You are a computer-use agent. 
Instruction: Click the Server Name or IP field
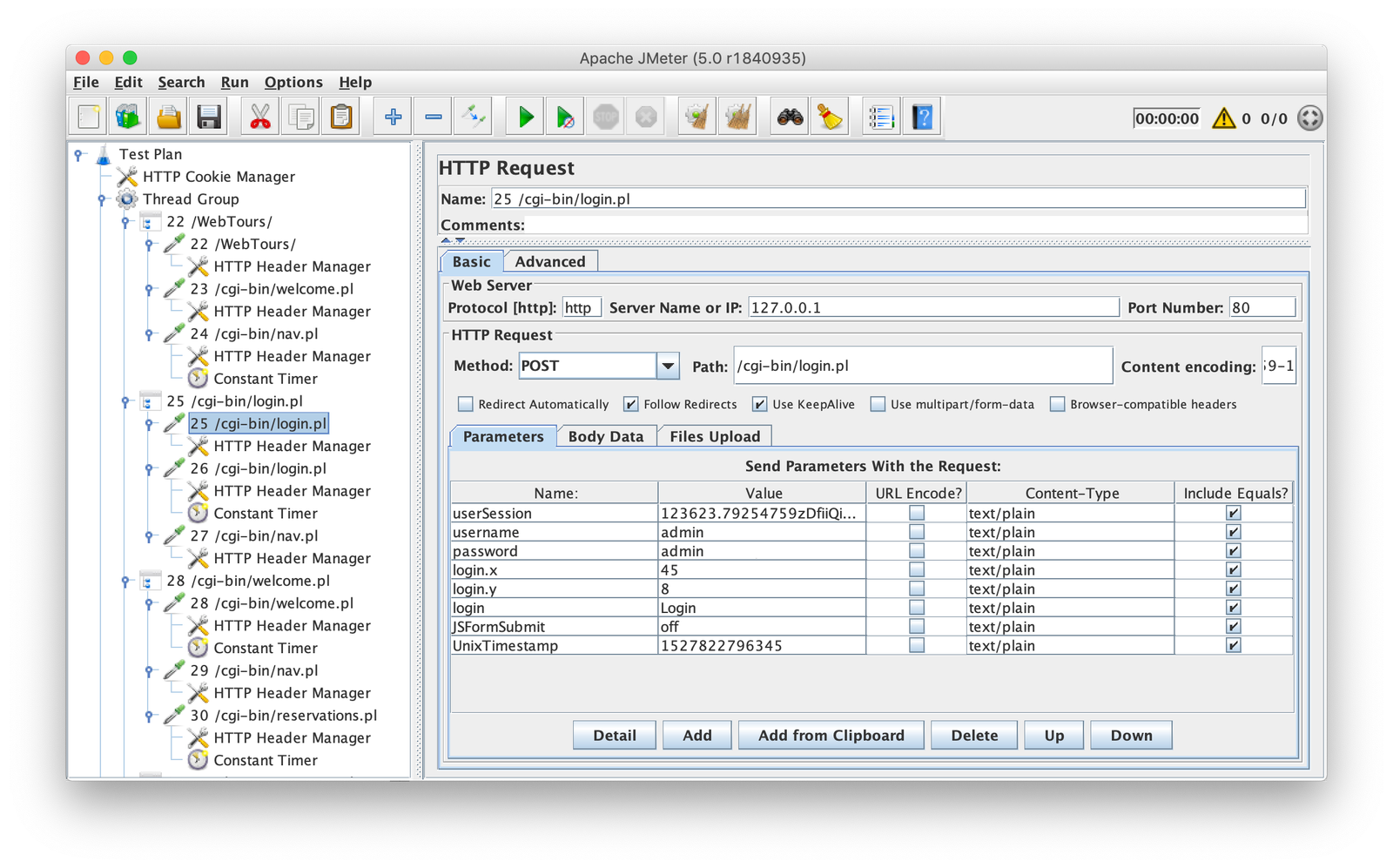tap(933, 307)
